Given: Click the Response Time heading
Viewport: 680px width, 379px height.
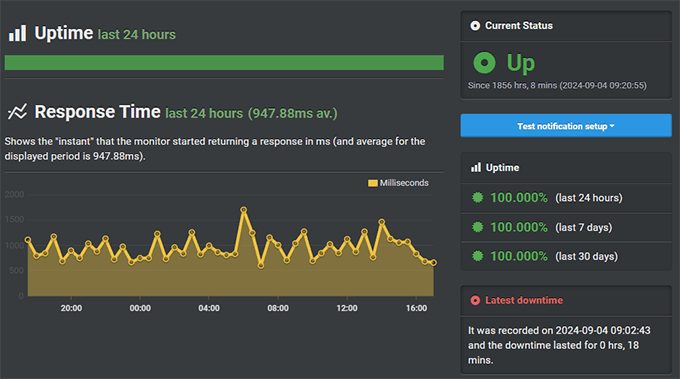Looking at the screenshot, I should pos(98,111).
